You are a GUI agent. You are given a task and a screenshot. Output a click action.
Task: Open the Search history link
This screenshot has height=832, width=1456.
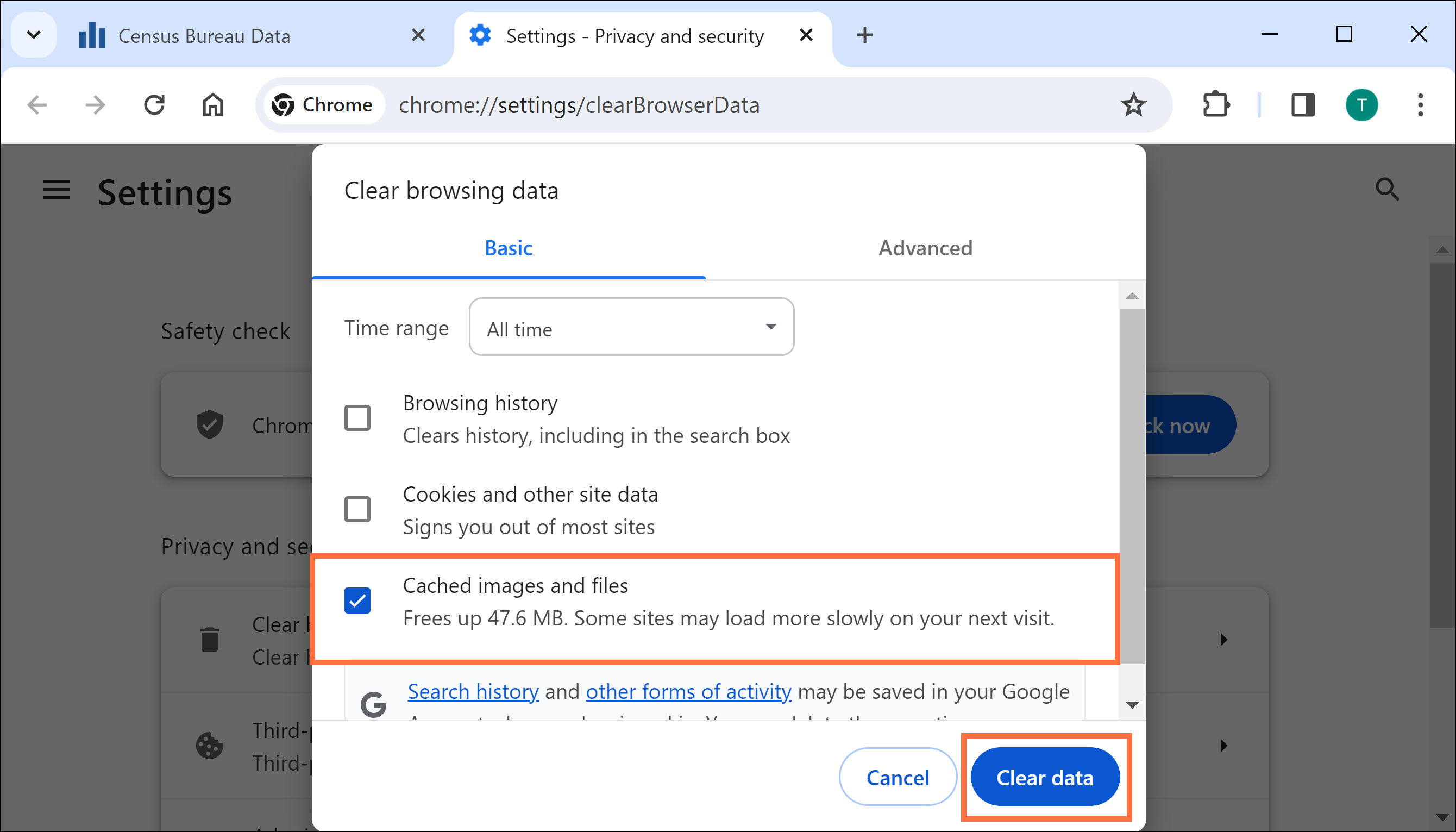(x=473, y=691)
